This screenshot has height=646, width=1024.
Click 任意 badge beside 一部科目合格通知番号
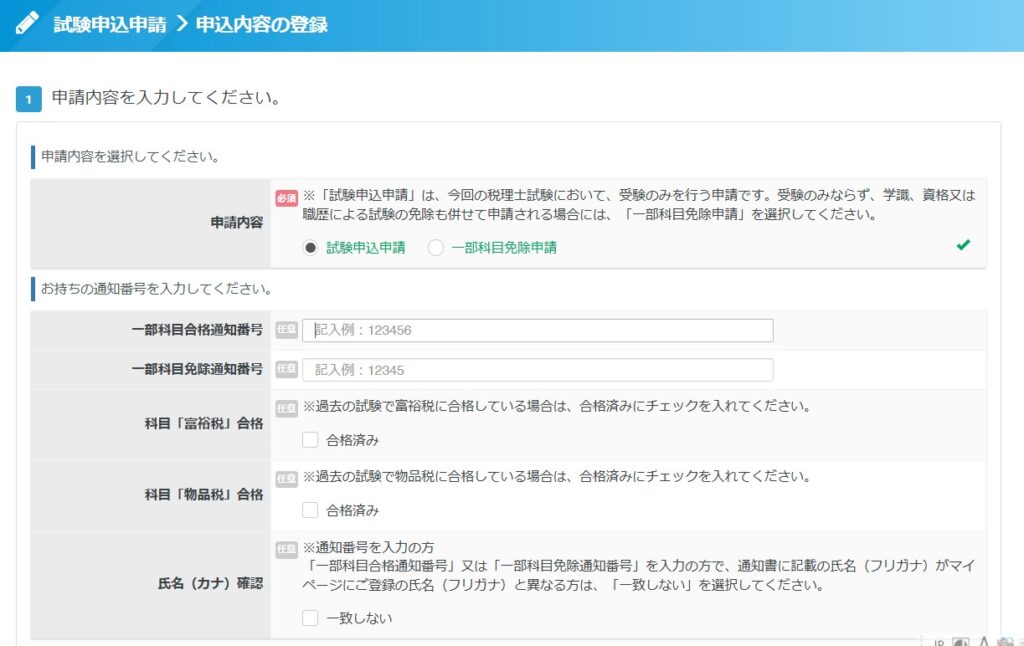pyautogui.click(x=286, y=330)
